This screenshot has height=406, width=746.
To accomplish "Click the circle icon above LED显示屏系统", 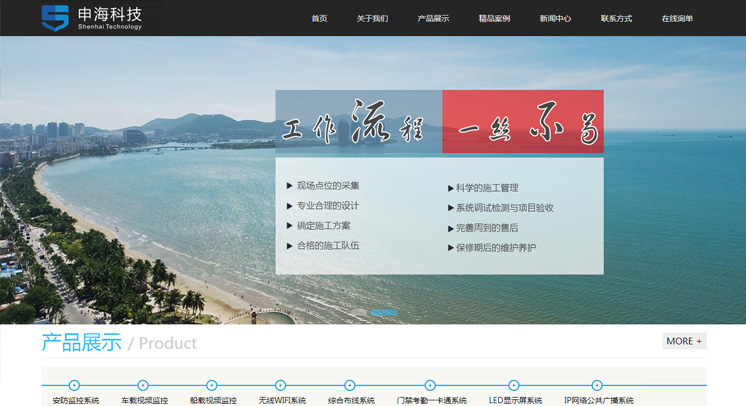I will [514, 385].
